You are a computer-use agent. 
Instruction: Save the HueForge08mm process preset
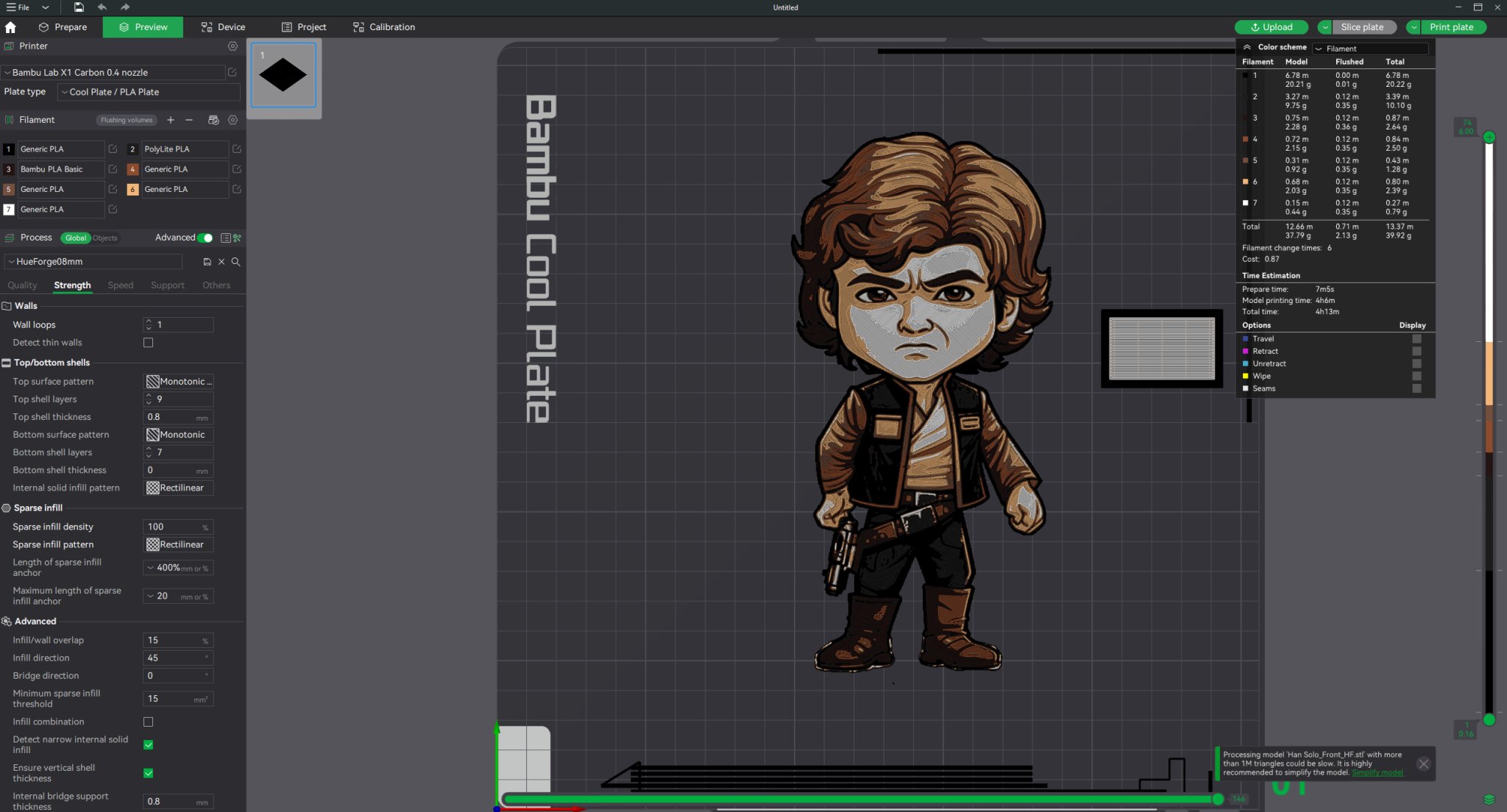point(207,262)
